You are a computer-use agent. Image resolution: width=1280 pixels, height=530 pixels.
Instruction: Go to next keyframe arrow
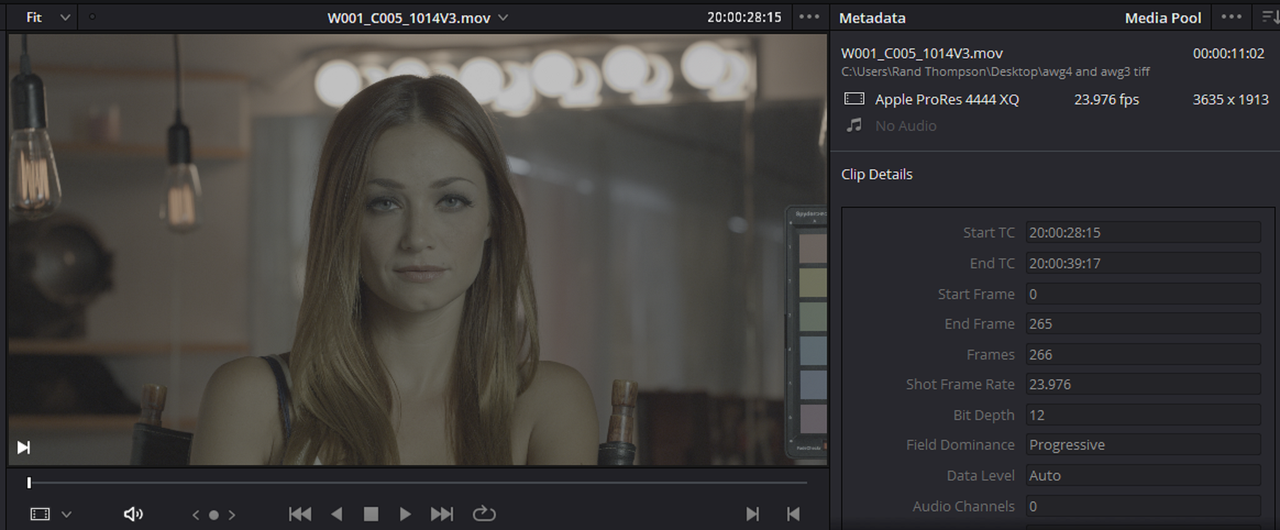[232, 515]
